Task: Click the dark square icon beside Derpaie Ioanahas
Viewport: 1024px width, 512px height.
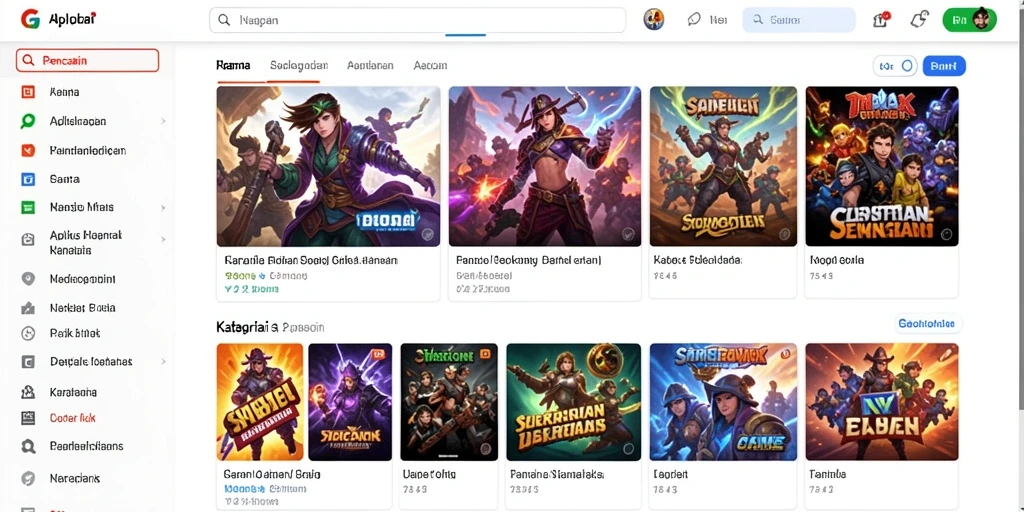Action: coord(28,361)
